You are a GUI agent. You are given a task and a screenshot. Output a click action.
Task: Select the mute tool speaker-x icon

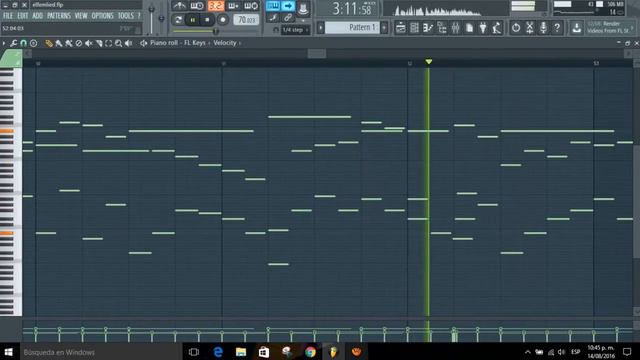pos(89,43)
